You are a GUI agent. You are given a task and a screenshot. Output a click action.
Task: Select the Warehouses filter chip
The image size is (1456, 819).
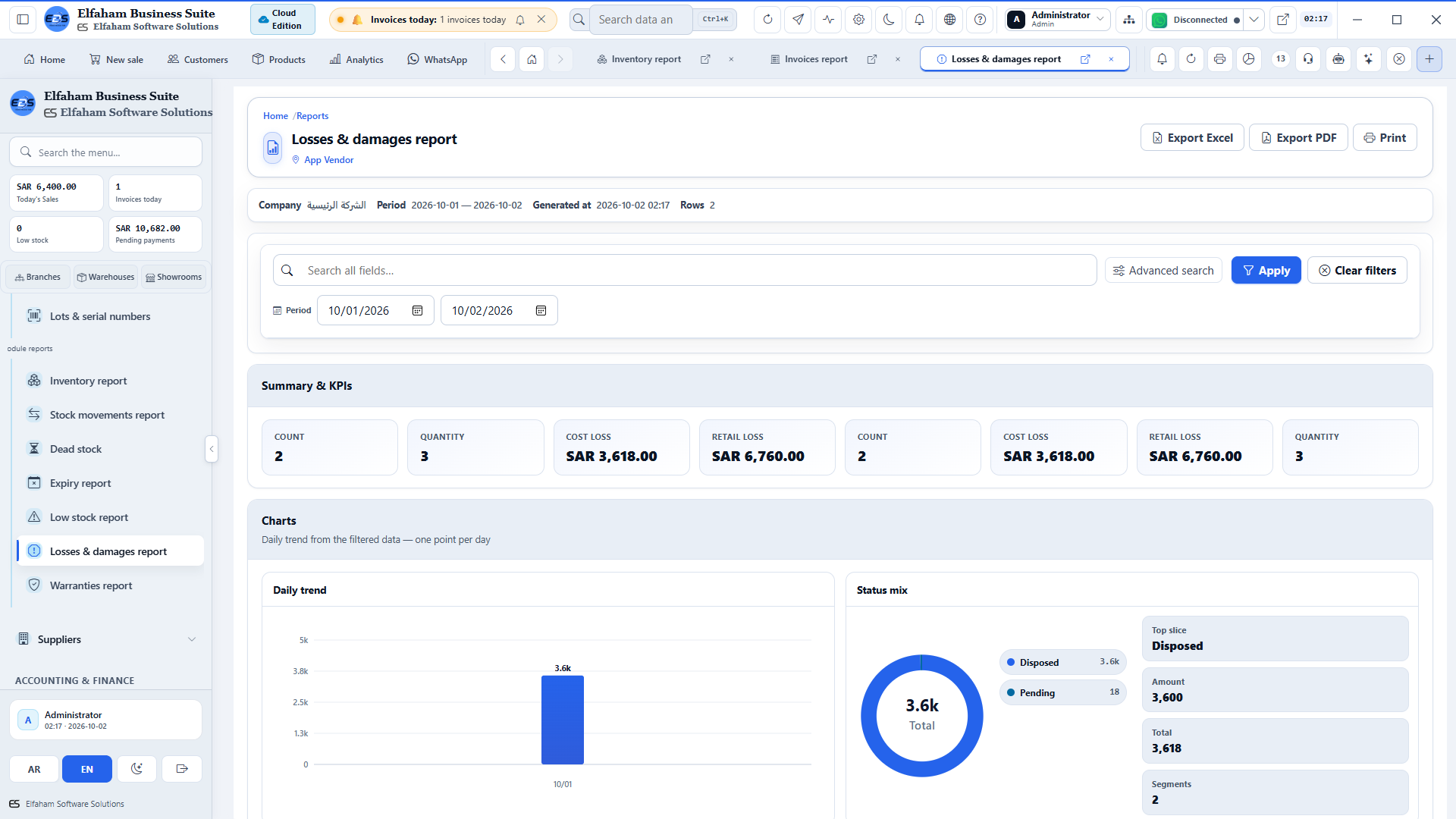tap(105, 277)
